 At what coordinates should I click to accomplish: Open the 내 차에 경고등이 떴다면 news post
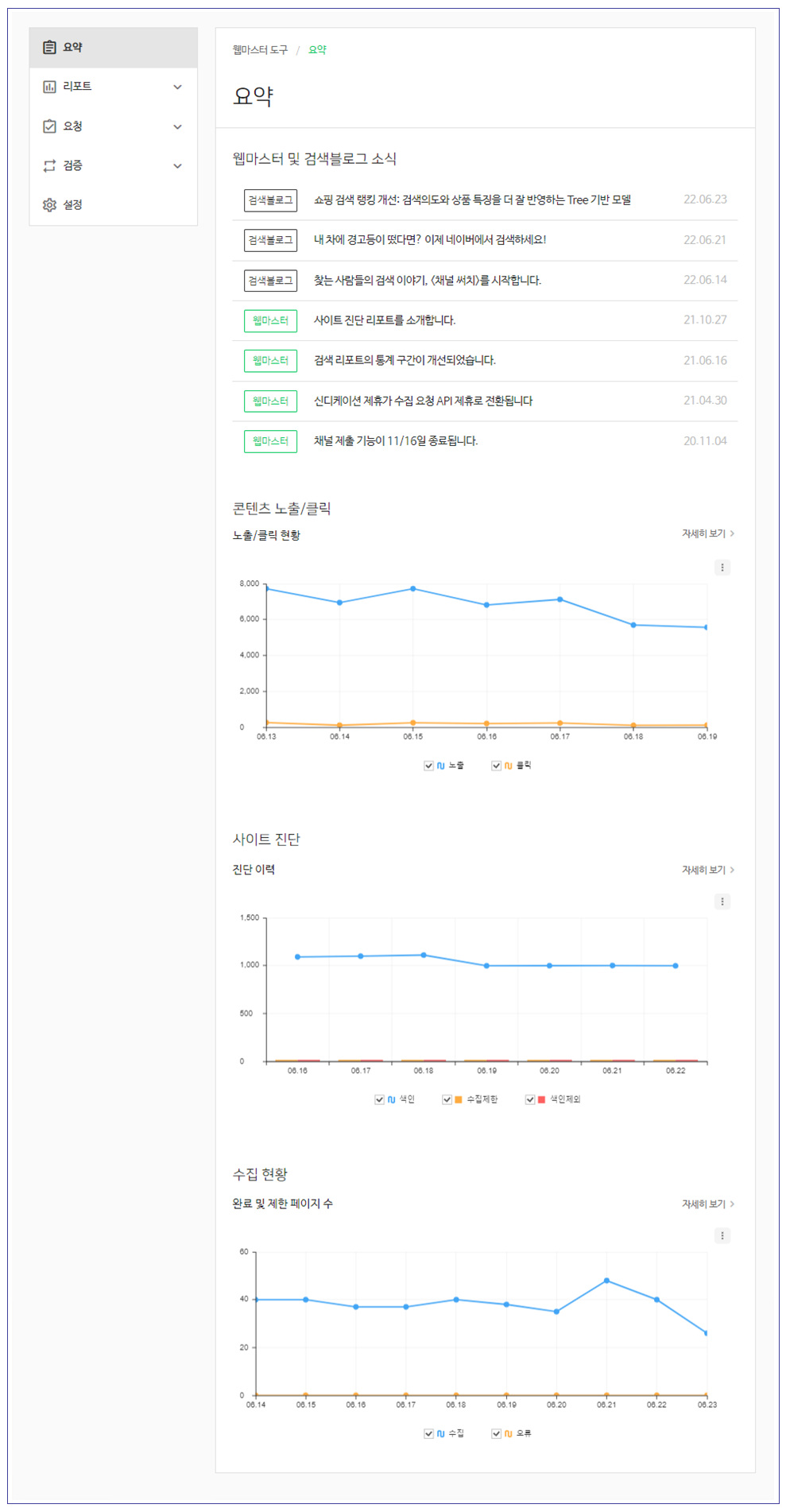pos(429,240)
